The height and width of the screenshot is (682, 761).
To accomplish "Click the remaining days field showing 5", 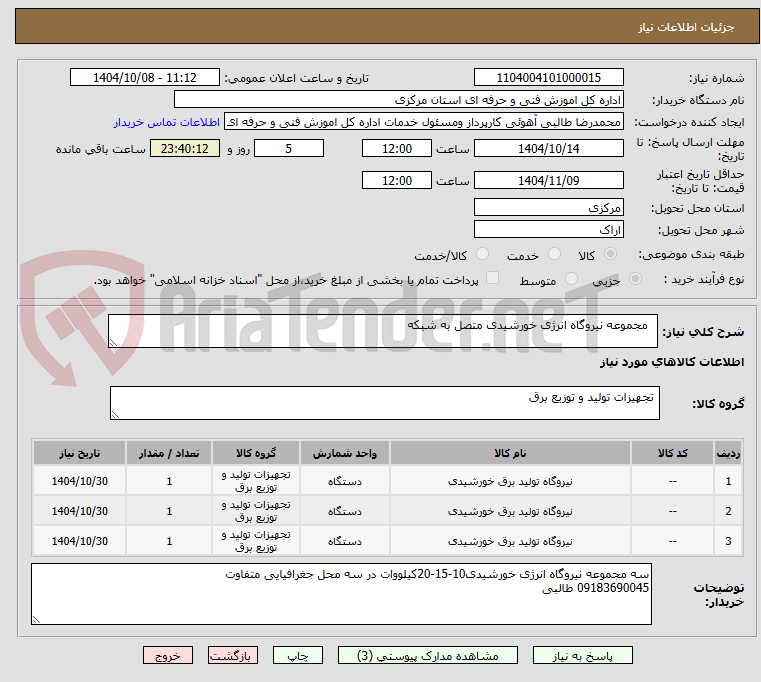I will point(289,148).
